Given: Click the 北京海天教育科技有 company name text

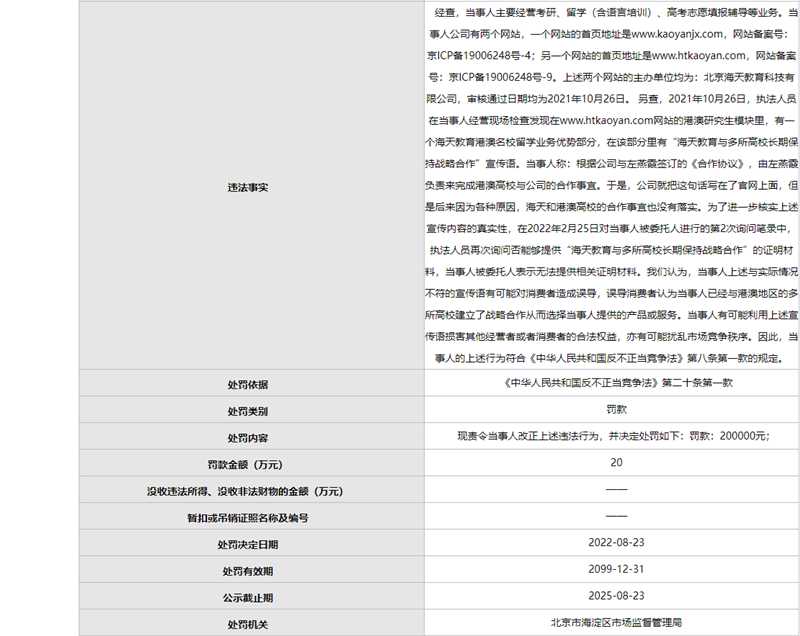Looking at the screenshot, I should coord(749,77).
